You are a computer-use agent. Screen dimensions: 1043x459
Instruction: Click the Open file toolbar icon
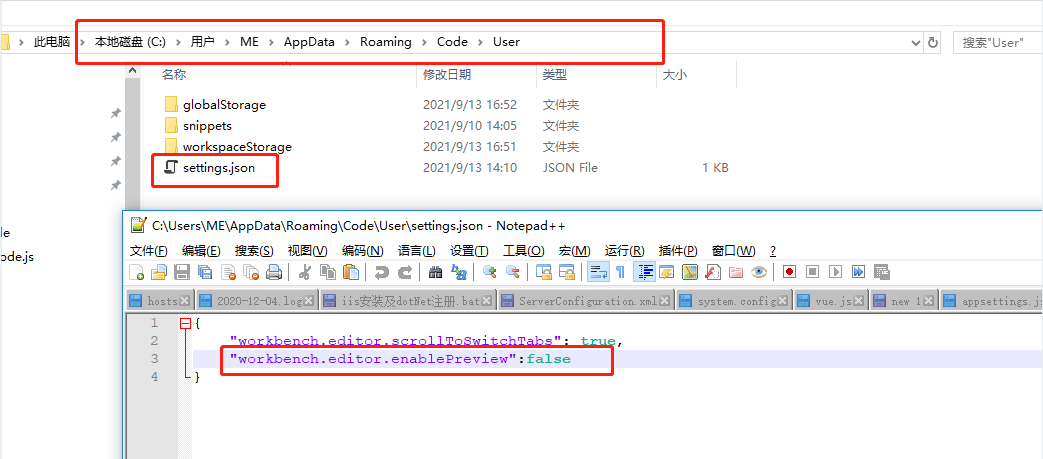[x=158, y=271]
